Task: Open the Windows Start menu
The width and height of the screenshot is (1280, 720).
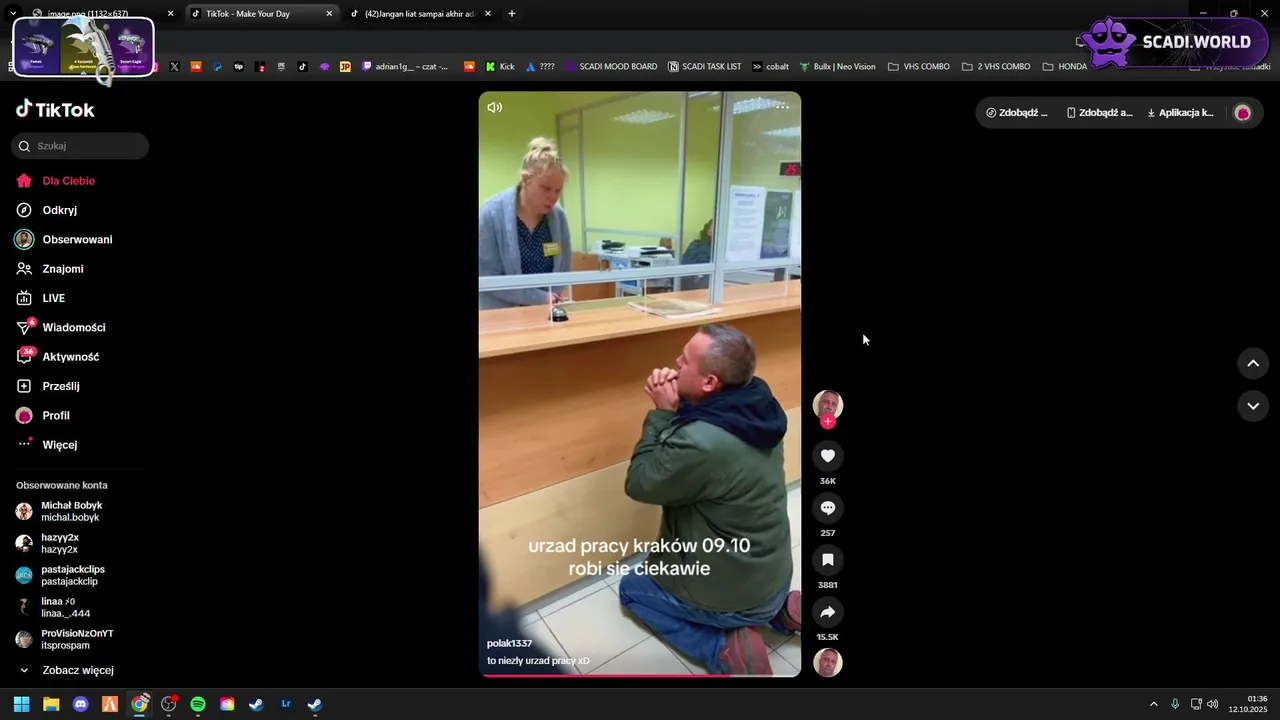Action: pyautogui.click(x=21, y=704)
